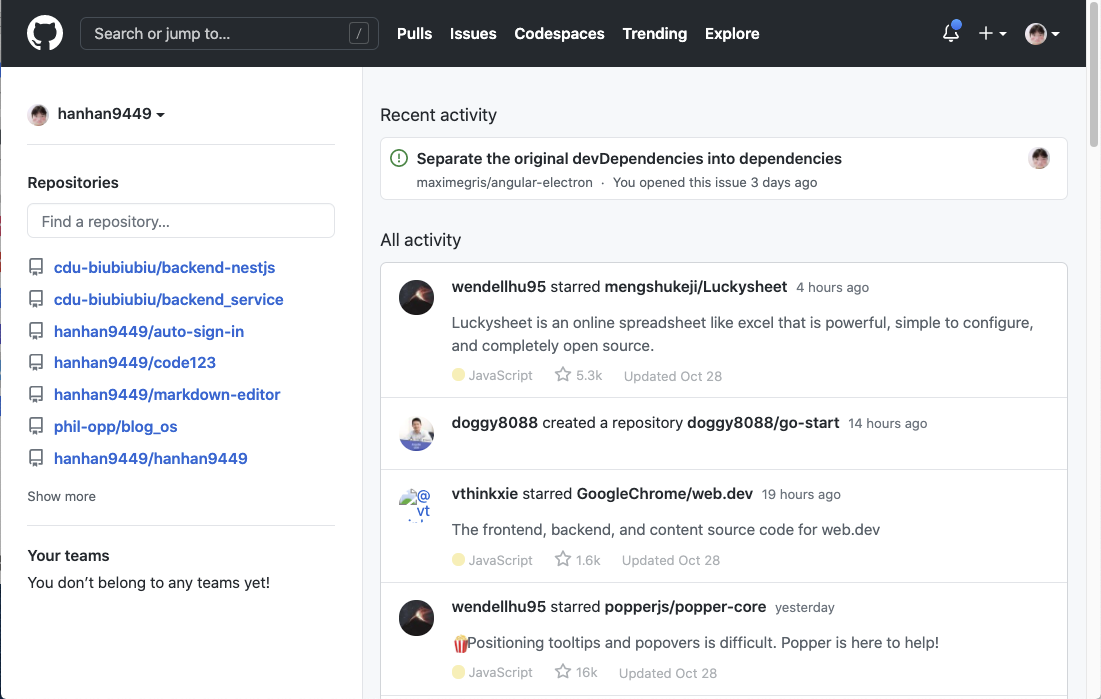Open Codespaces
The width and height of the screenshot is (1101, 699).
559,33
